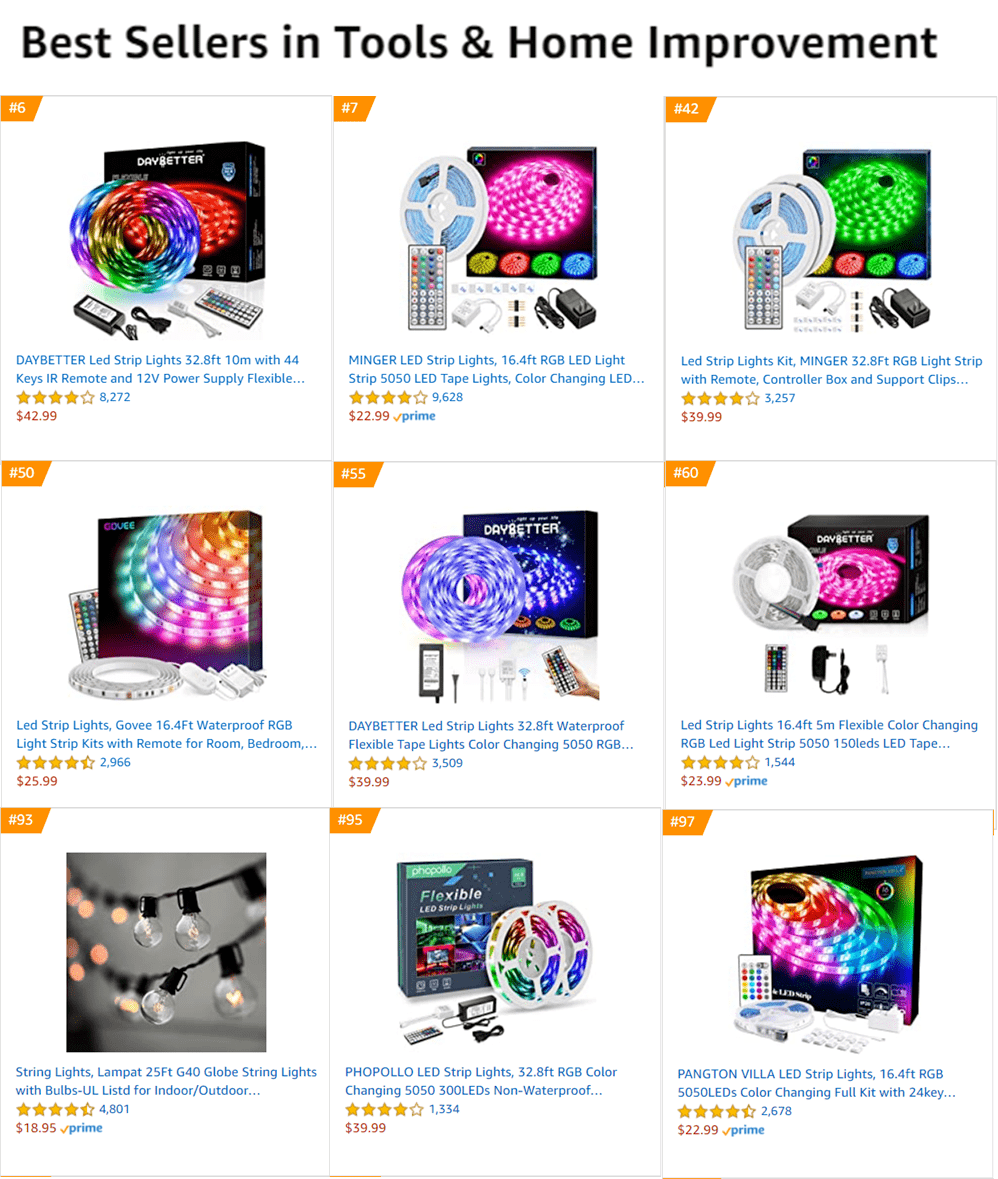Open Led Strip Lights 16.4ft 5m Flexible link
Screen dimensions: 998x1179
[830, 735]
